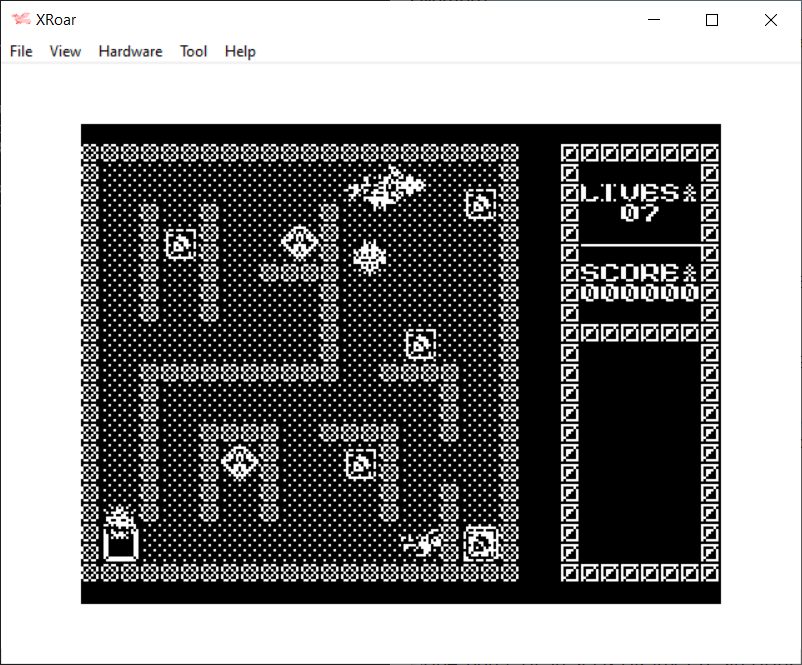Maximize the XRoar window

(x=712, y=20)
